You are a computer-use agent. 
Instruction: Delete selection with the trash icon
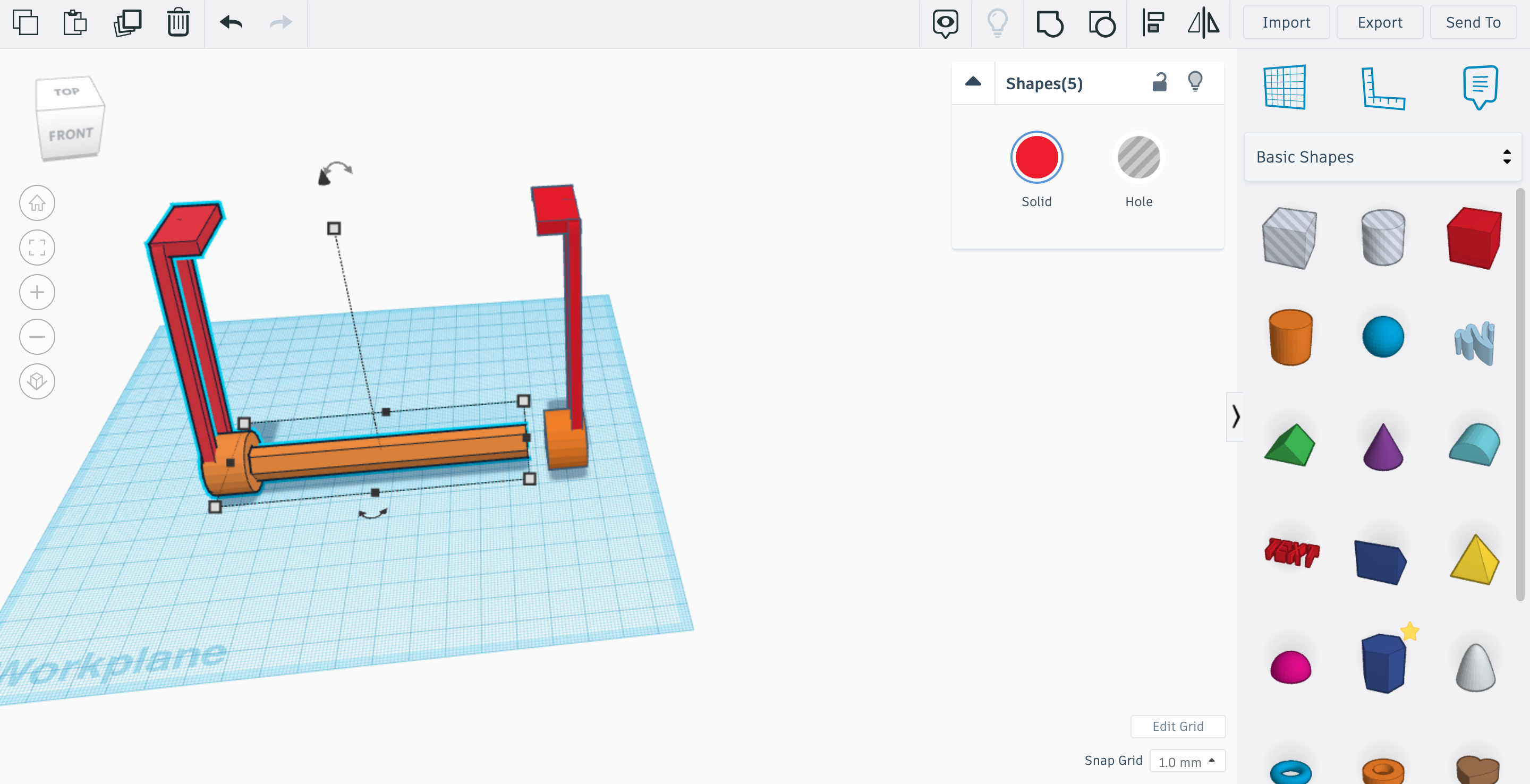tap(177, 23)
